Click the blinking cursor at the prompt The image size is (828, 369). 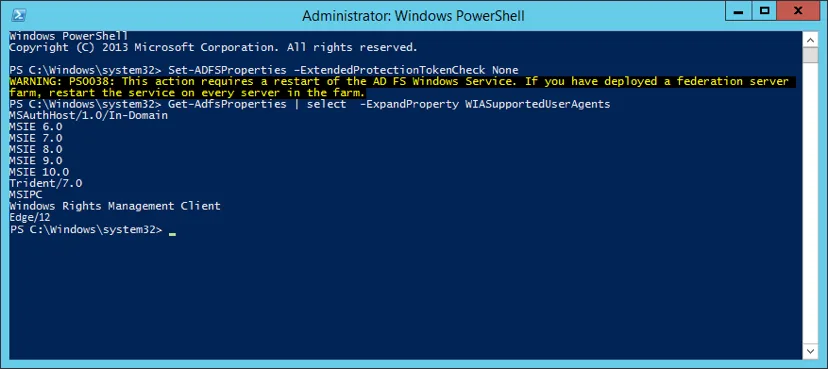pos(172,233)
